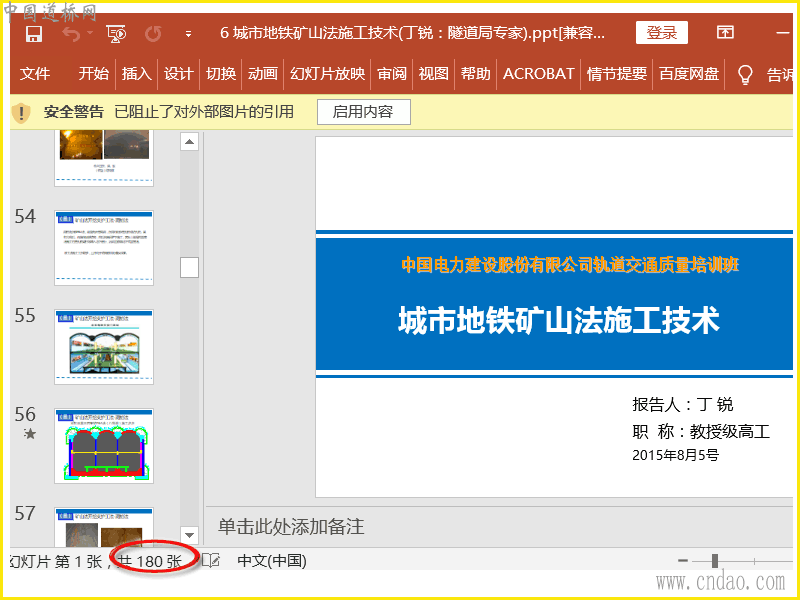The width and height of the screenshot is (800, 600).
Task: Click the Undo arrow icon
Action: click(70, 34)
